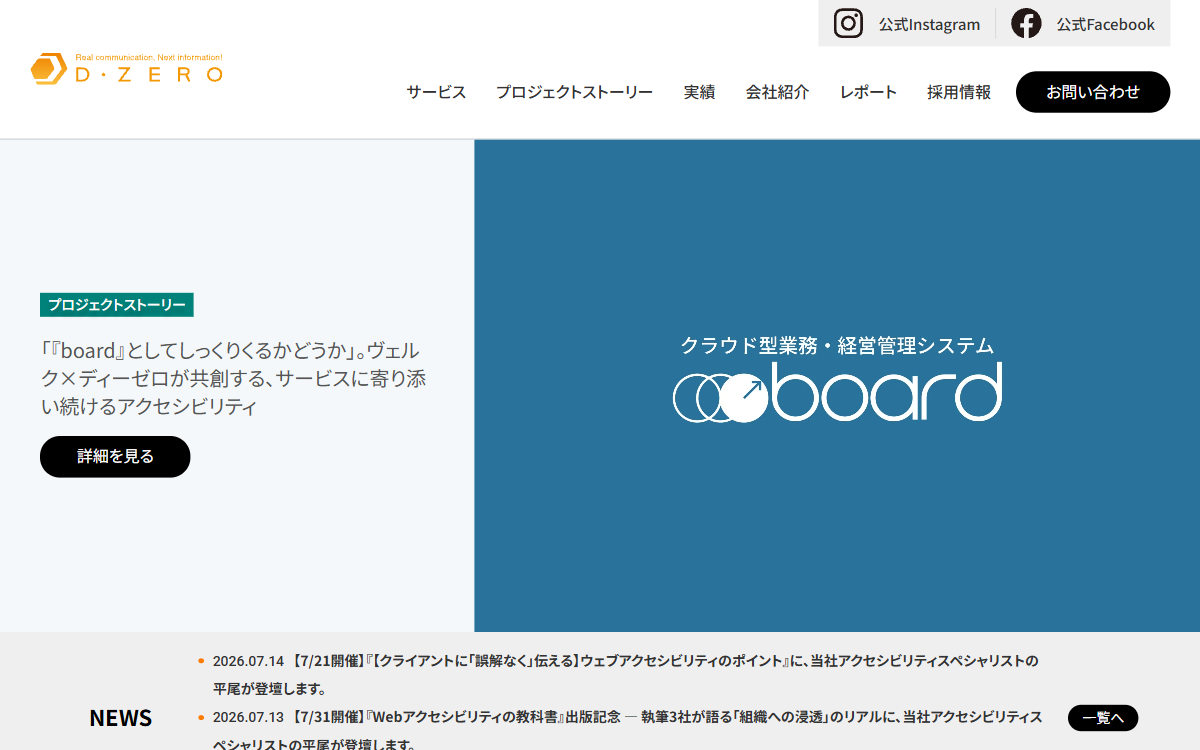Open the 2026.07.14 news item

[x=625, y=675]
